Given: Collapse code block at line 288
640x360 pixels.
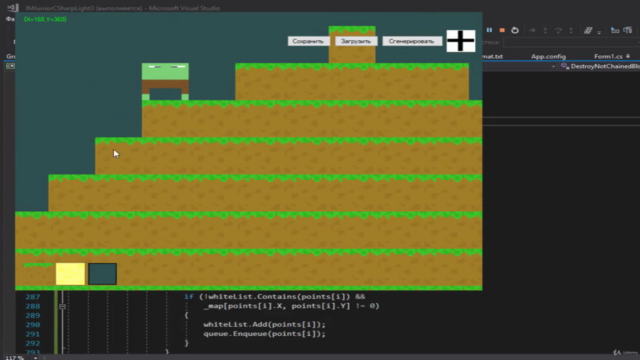Looking at the screenshot, I should 62,306.
